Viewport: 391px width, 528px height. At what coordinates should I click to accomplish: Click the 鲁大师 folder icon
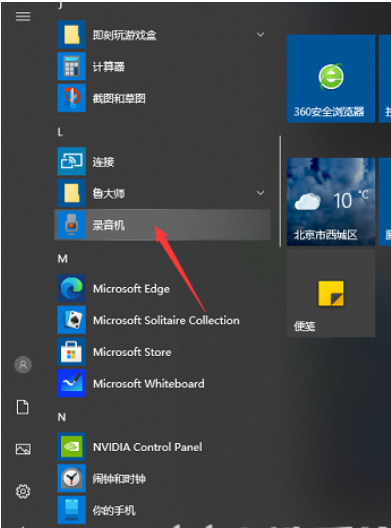coord(71,193)
